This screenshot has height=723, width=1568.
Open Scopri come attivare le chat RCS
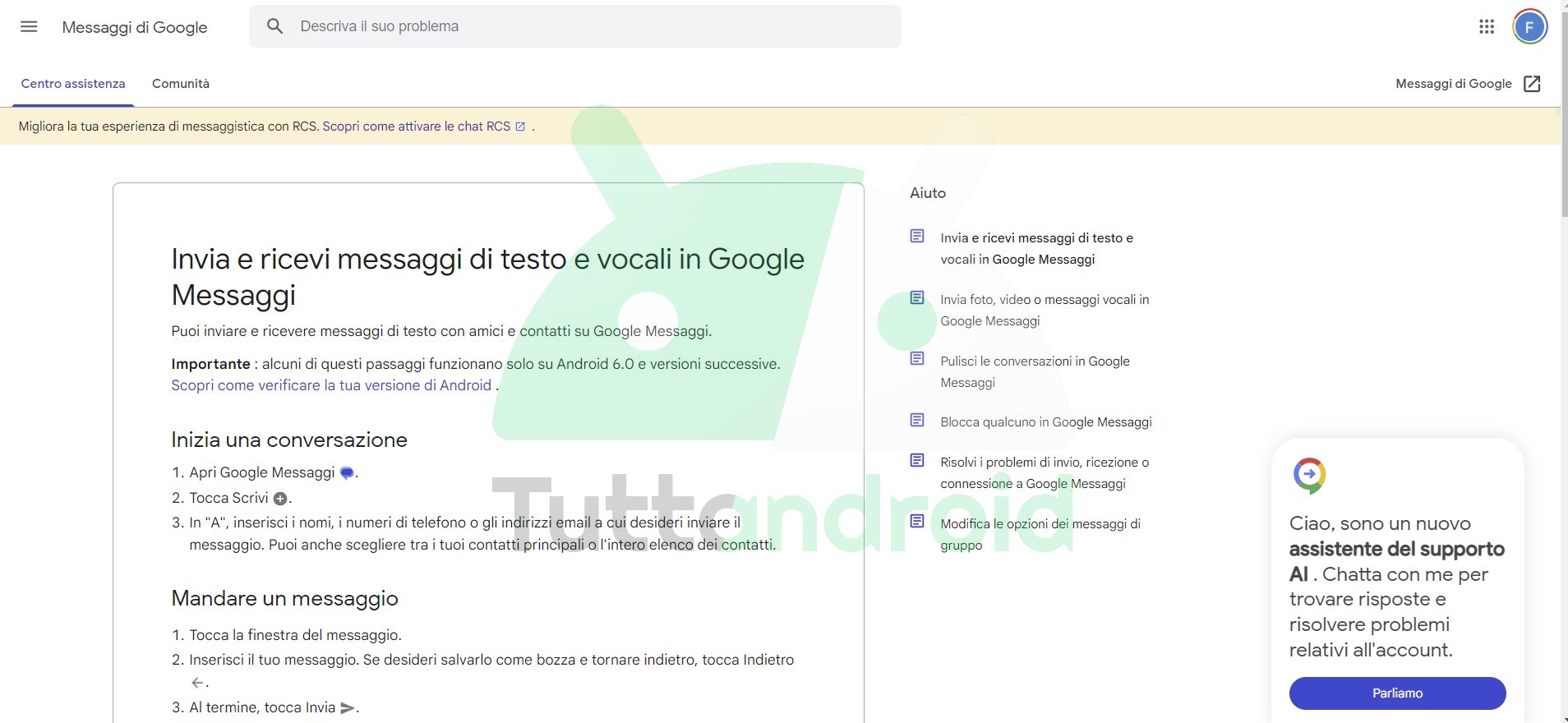[x=417, y=127]
